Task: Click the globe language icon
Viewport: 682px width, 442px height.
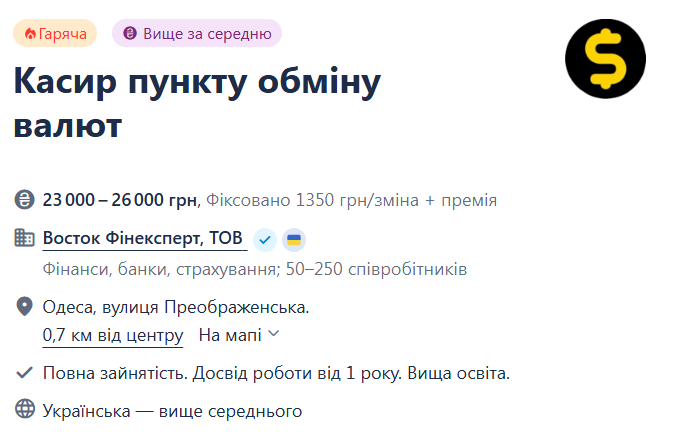Action: [x=24, y=409]
